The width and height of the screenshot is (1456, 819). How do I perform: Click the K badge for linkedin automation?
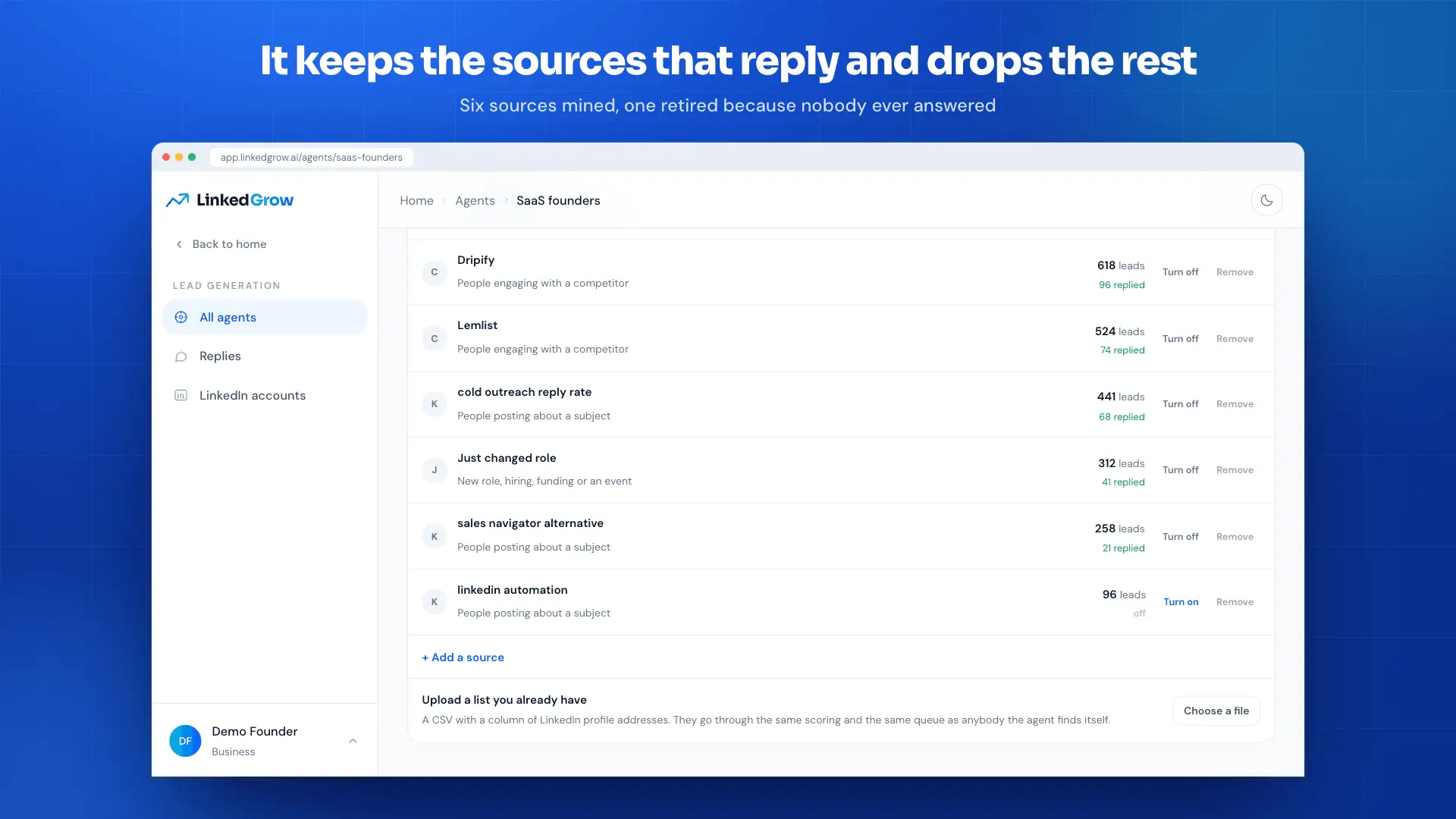click(435, 602)
